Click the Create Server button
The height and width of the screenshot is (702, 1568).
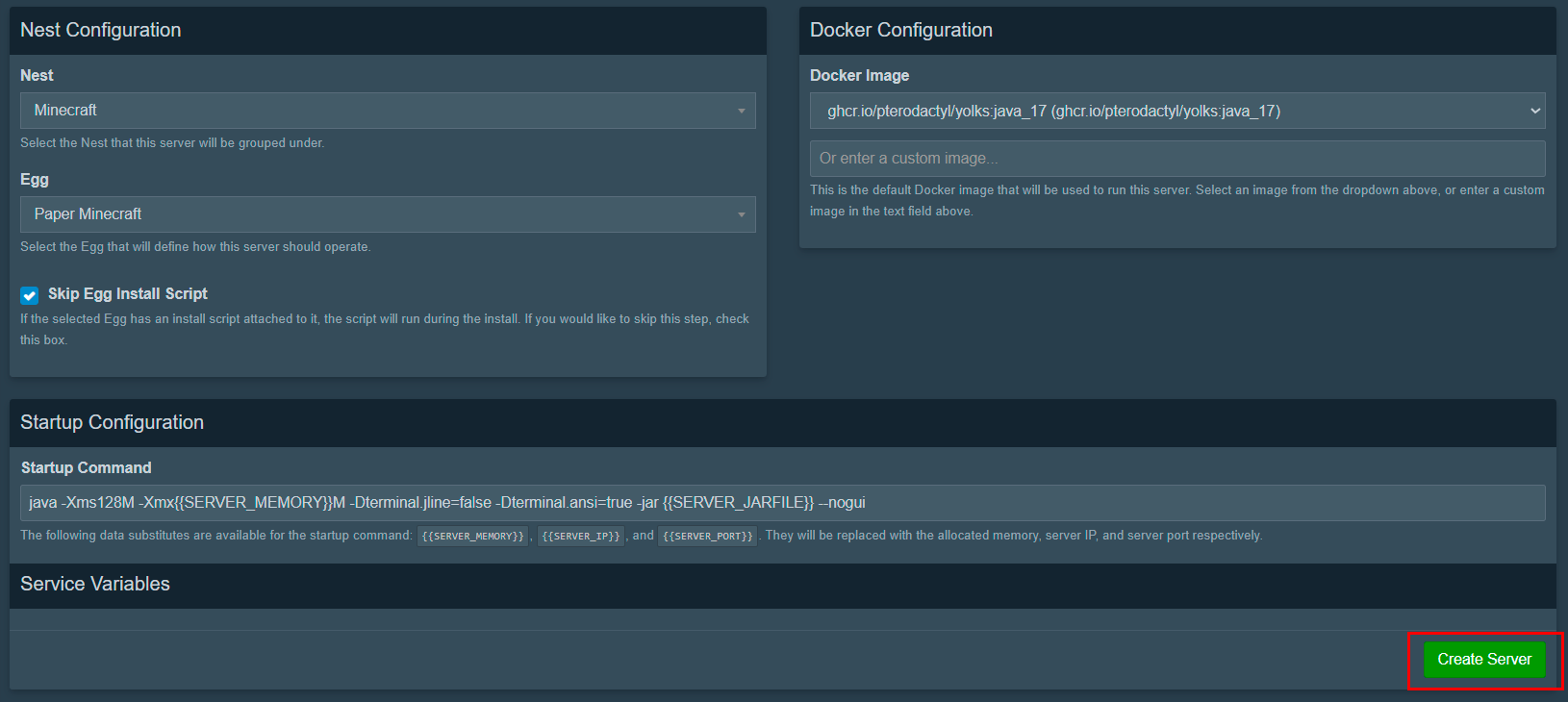[x=1484, y=660]
